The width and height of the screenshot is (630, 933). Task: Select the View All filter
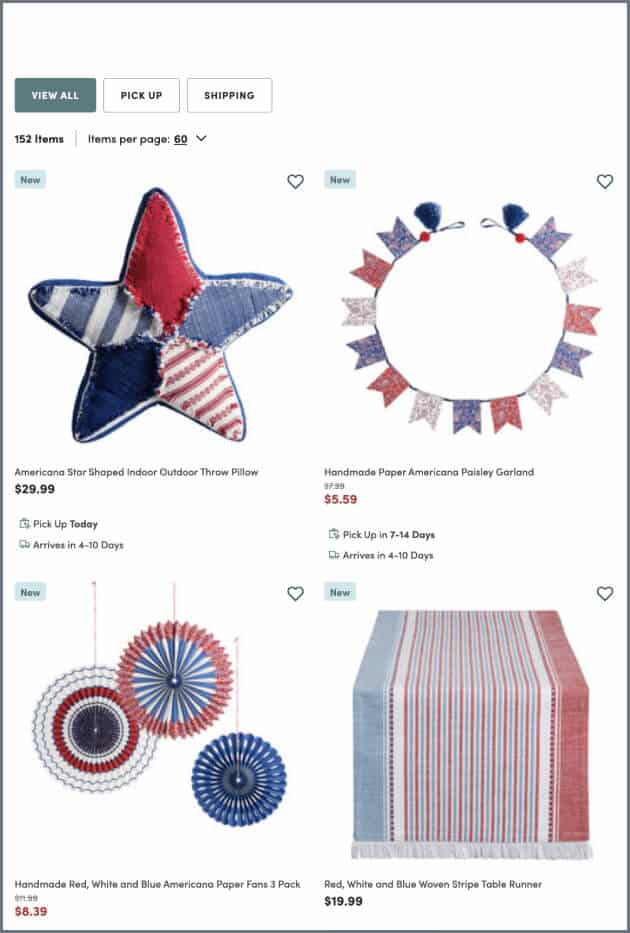(x=55, y=95)
